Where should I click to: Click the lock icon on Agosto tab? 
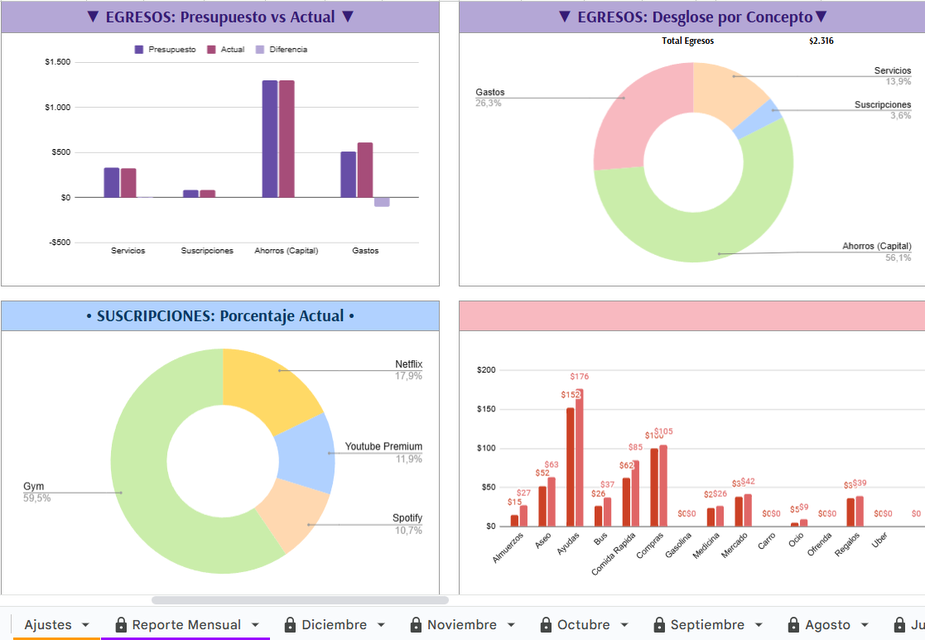[x=793, y=625]
